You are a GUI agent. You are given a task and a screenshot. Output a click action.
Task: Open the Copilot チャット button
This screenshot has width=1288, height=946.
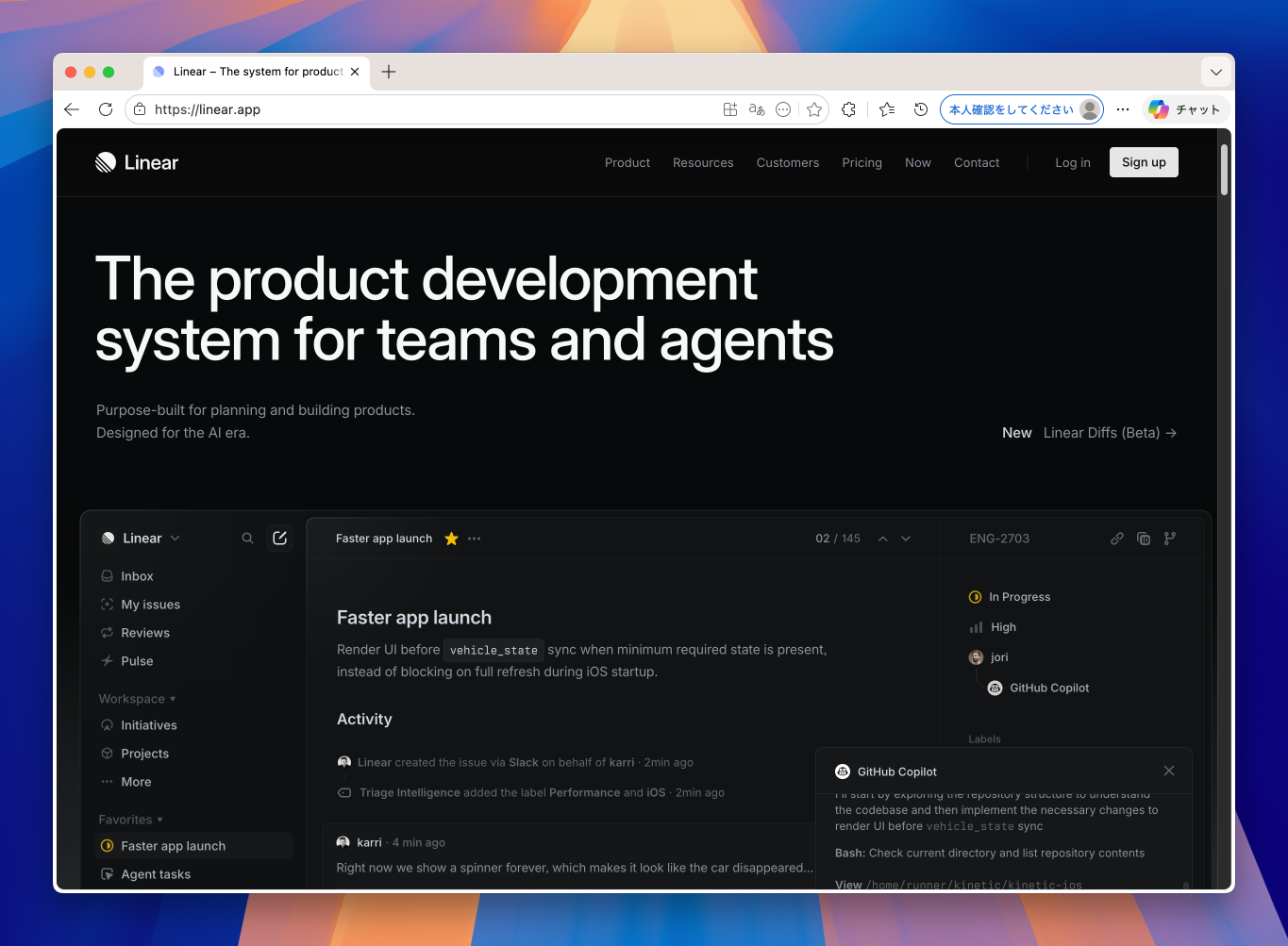point(1185,109)
